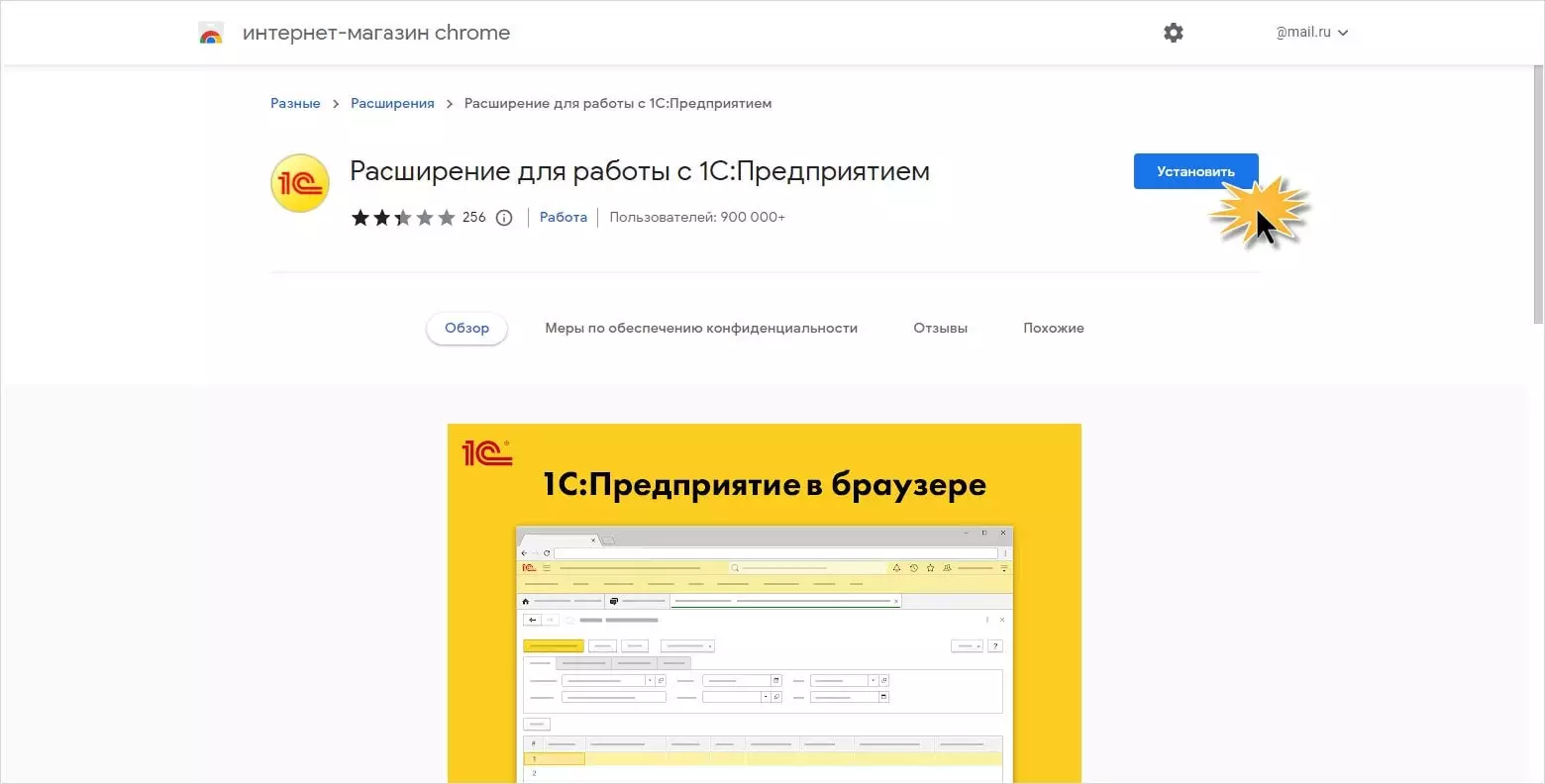This screenshot has height=784, width=1545.
Task: Switch to the Отзывы tab
Action: click(940, 329)
